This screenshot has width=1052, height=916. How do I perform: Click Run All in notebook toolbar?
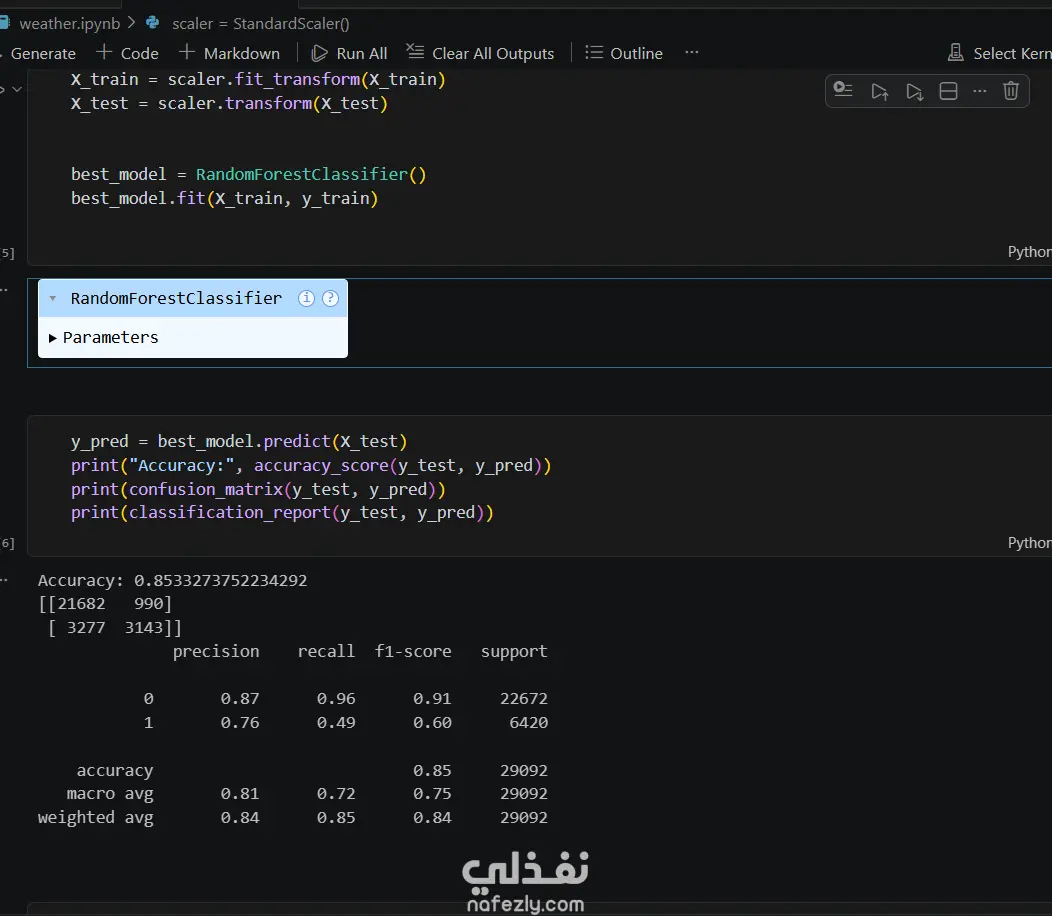349,53
